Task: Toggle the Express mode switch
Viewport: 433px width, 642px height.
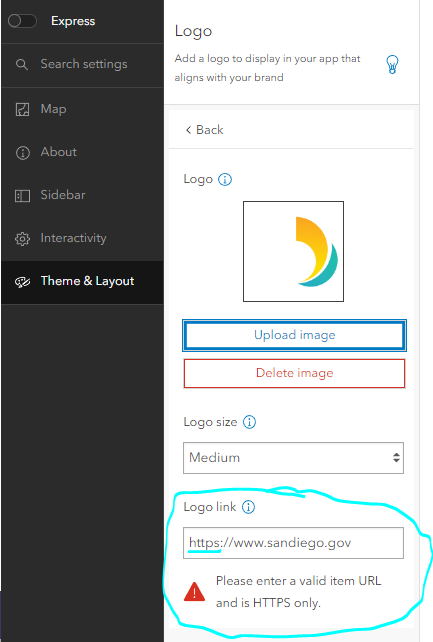Action: pyautogui.click(x=22, y=21)
